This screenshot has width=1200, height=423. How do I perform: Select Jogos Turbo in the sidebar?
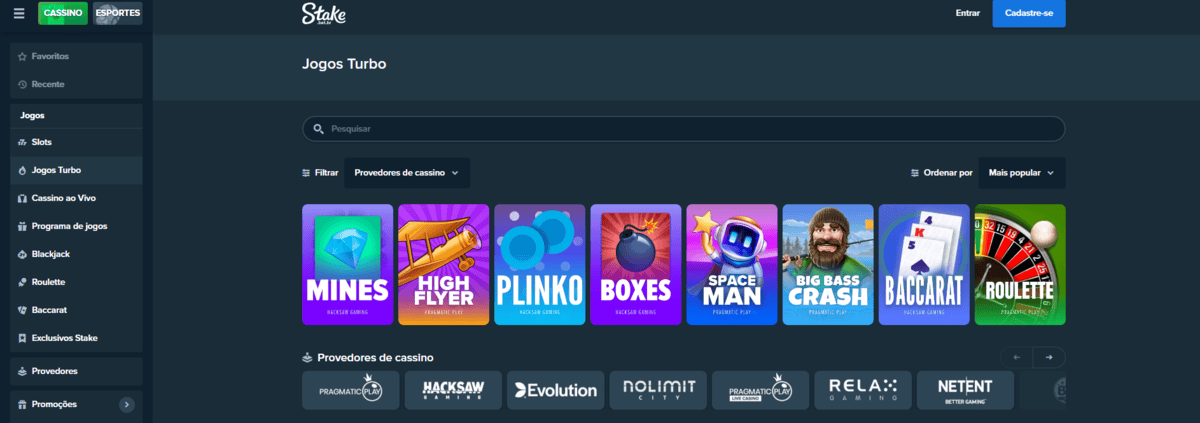(x=77, y=170)
